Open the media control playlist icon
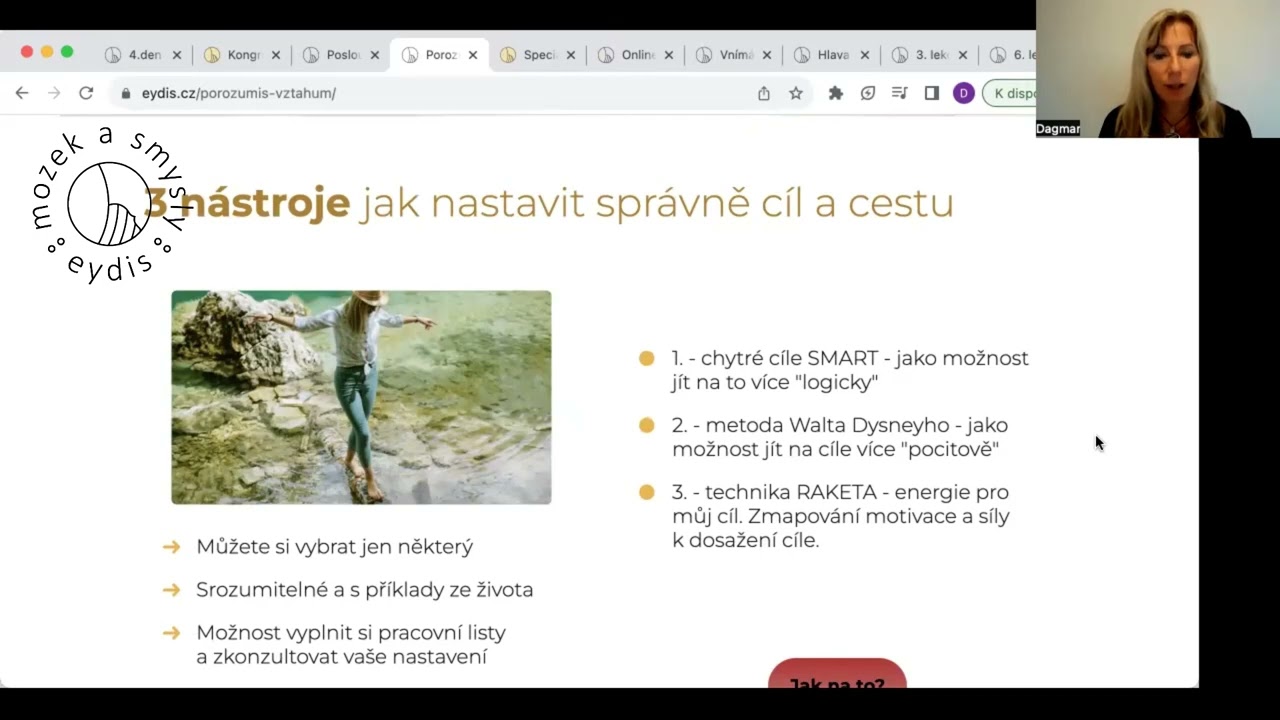The height and width of the screenshot is (720, 1280). (900, 93)
